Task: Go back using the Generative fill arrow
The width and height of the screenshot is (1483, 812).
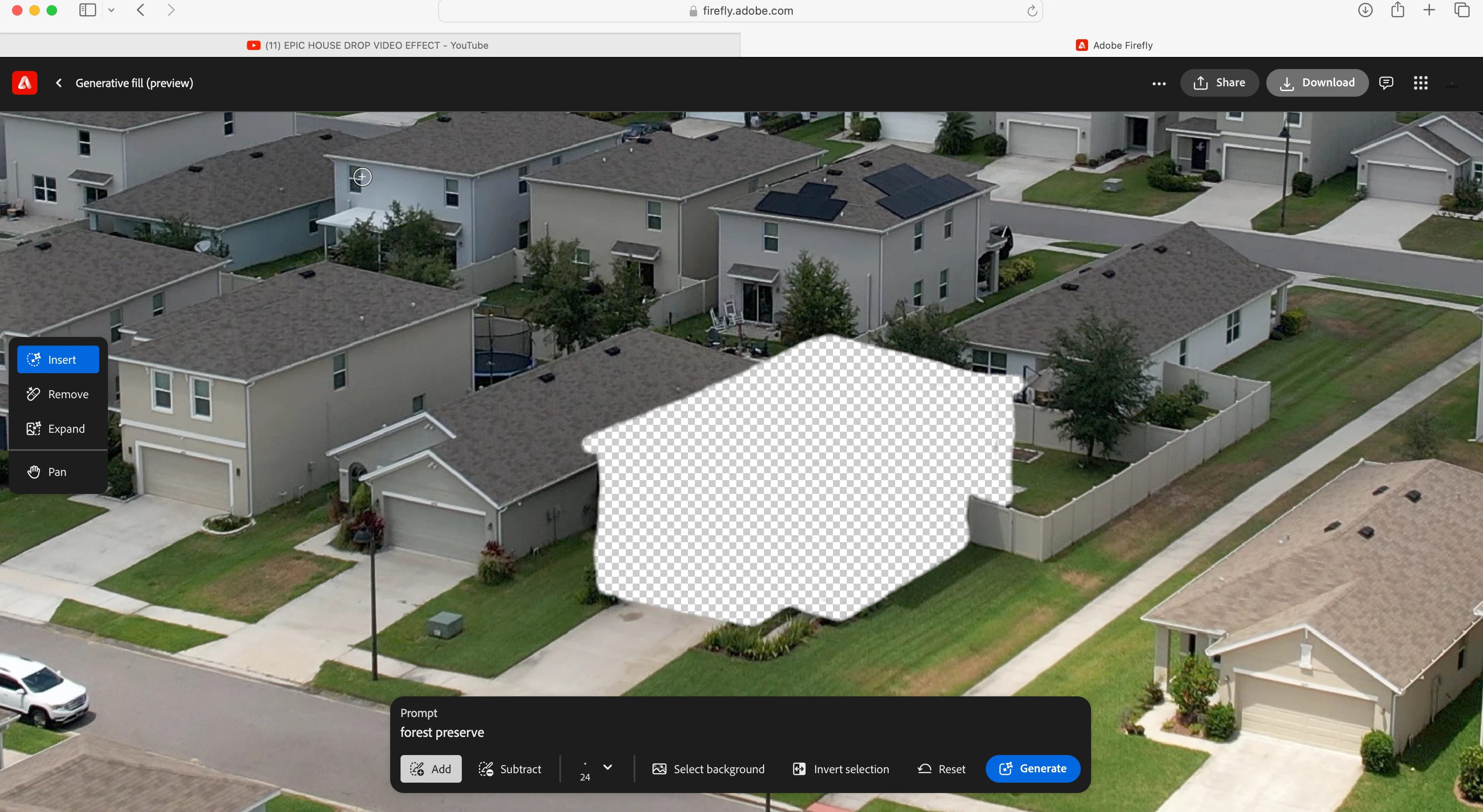Action: coord(59,83)
